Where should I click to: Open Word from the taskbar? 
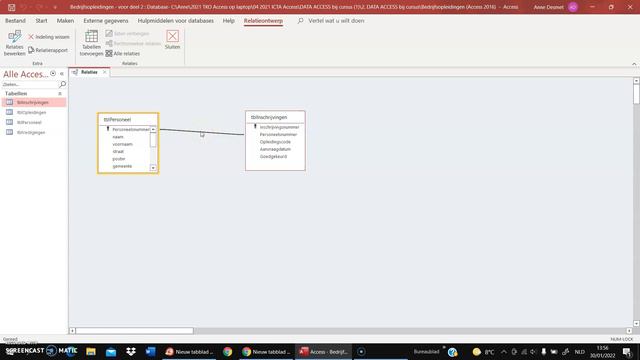[151, 351]
